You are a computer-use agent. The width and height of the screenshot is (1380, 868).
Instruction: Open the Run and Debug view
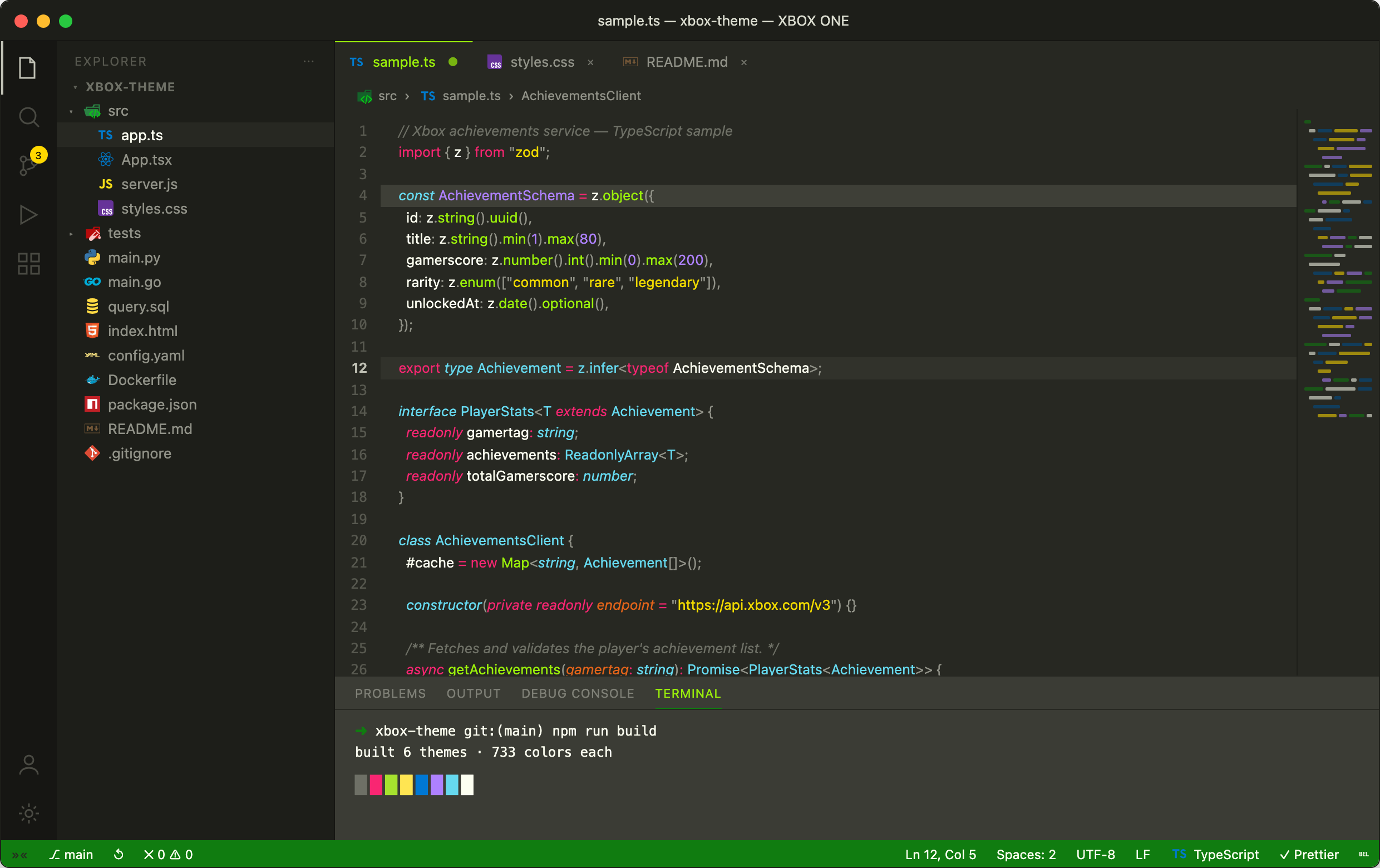[28, 215]
